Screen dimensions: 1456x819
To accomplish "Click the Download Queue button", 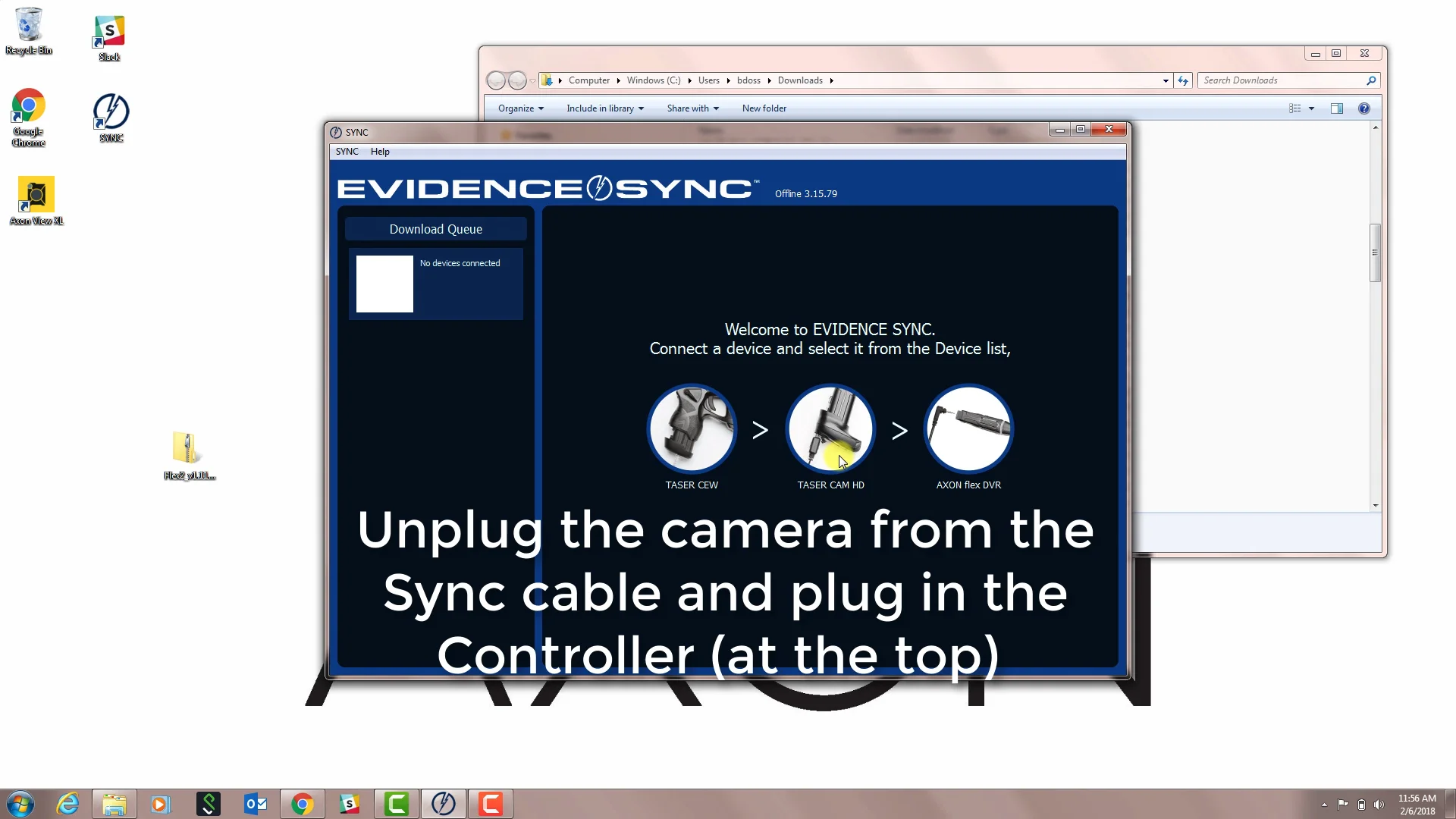I will click(x=435, y=229).
